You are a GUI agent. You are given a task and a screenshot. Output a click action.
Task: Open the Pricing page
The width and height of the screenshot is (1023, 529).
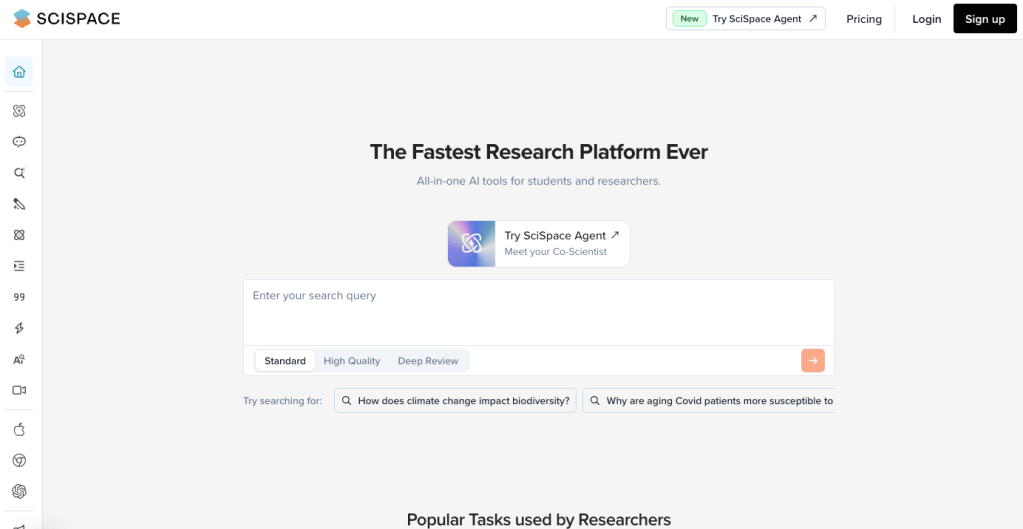pyautogui.click(x=864, y=19)
